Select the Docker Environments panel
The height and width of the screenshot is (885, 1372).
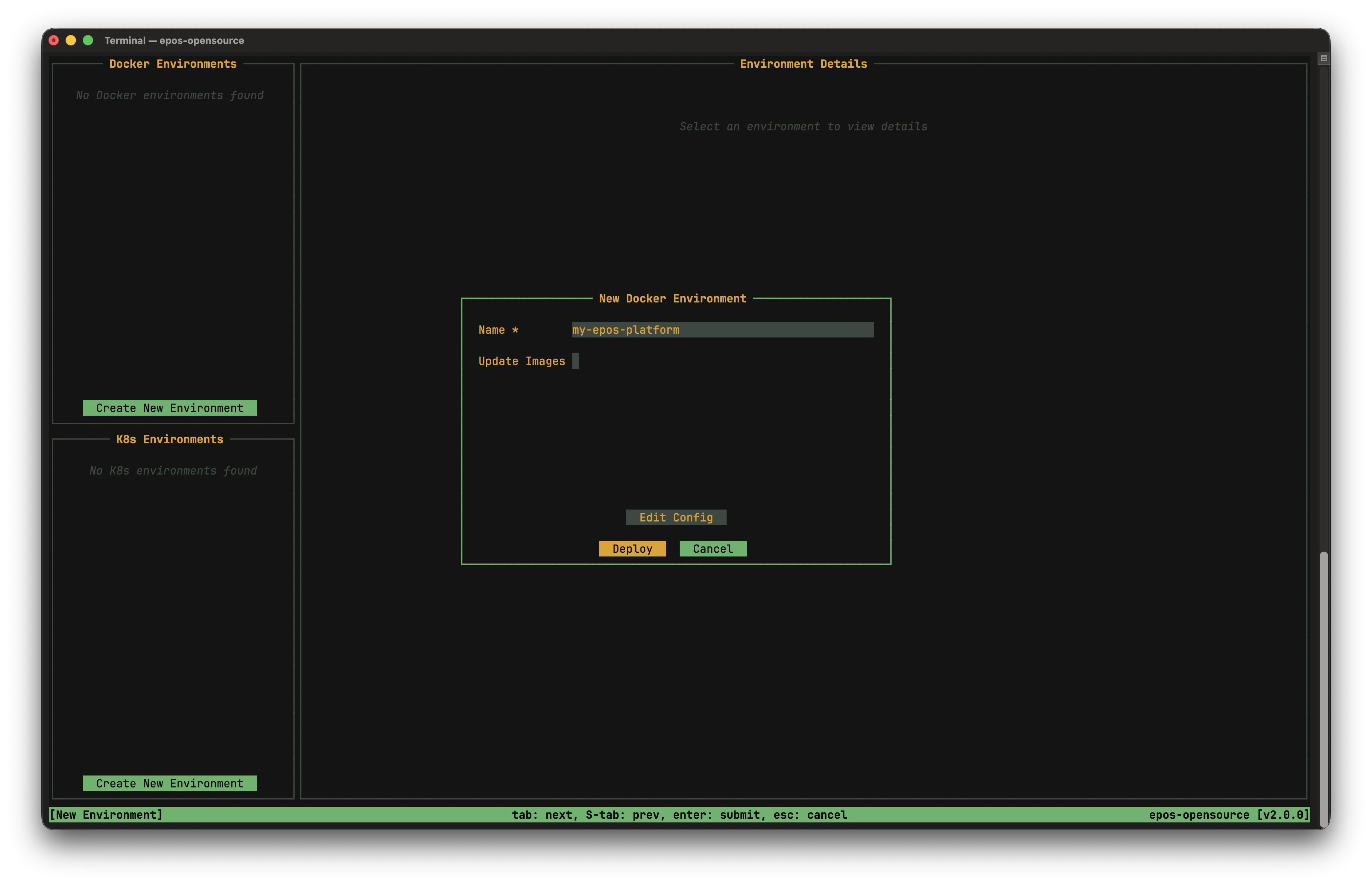pyautogui.click(x=173, y=64)
